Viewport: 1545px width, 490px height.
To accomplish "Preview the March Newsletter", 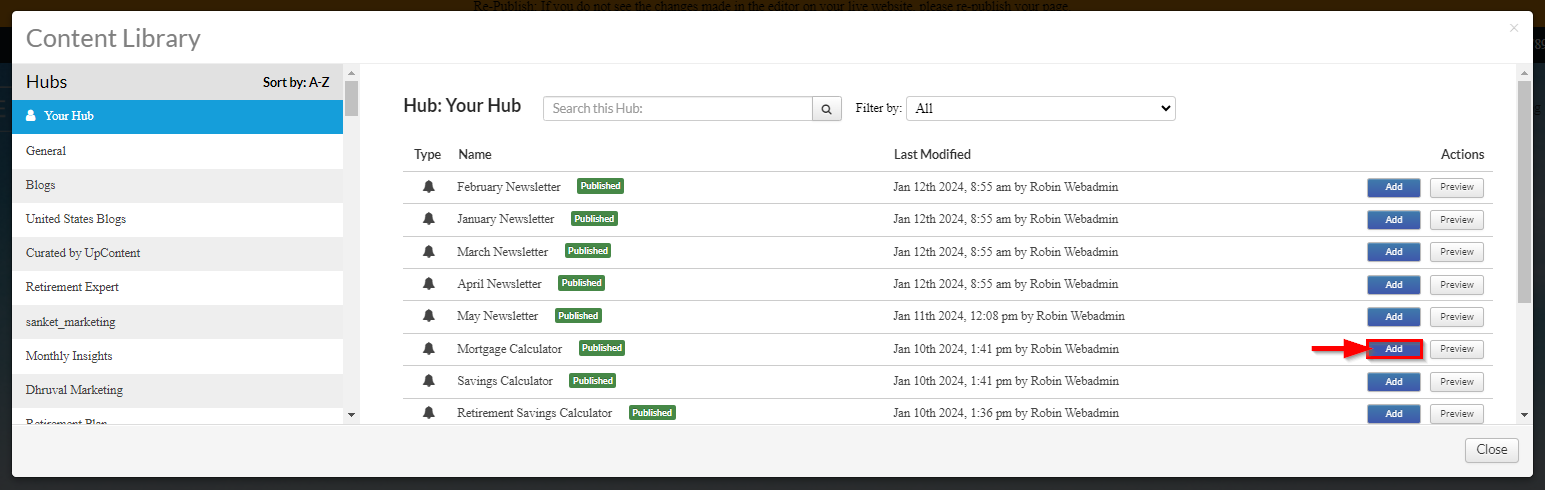I will (1457, 252).
